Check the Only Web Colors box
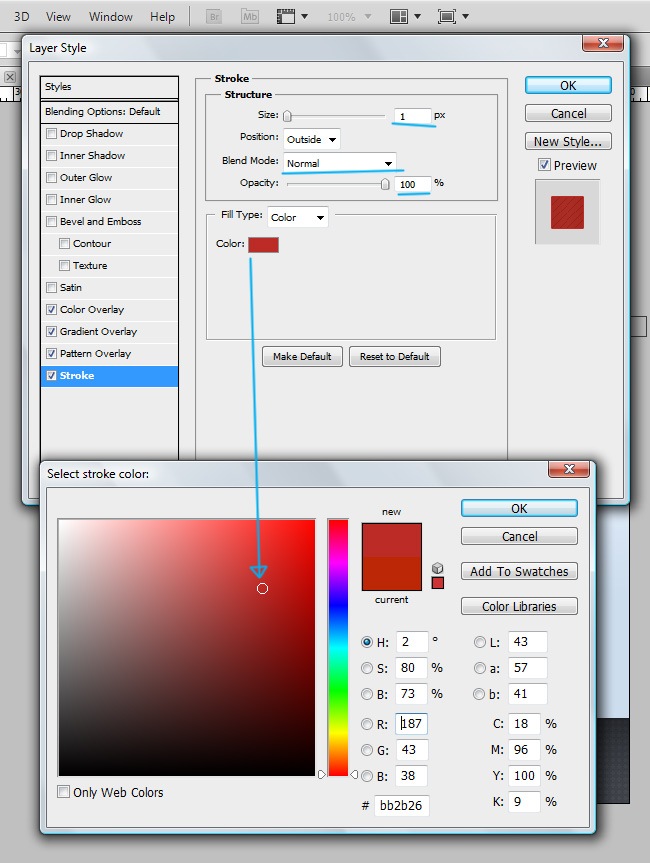 point(65,792)
